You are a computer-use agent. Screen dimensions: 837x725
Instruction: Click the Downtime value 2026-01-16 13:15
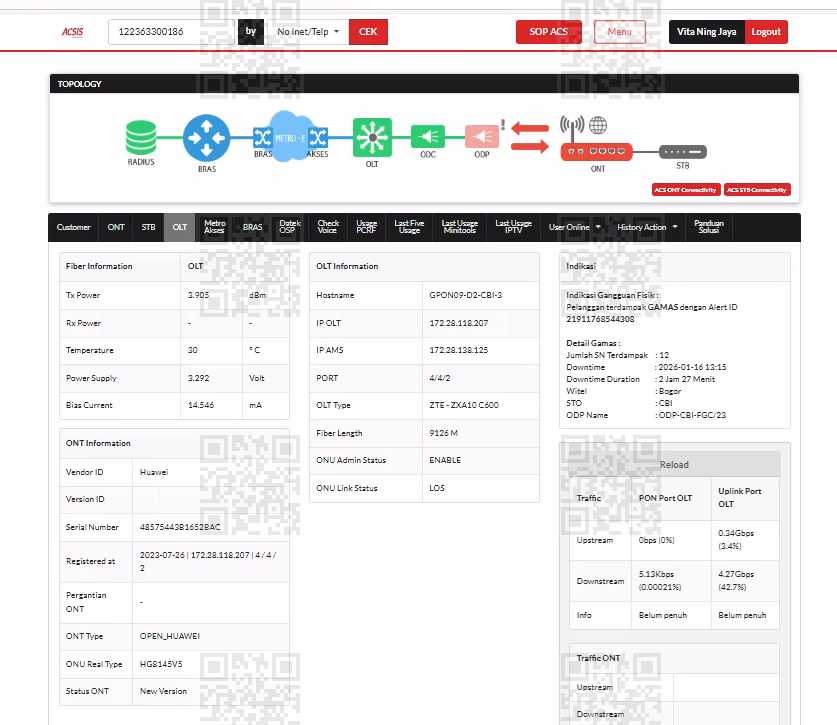pyautogui.click(x=692, y=367)
